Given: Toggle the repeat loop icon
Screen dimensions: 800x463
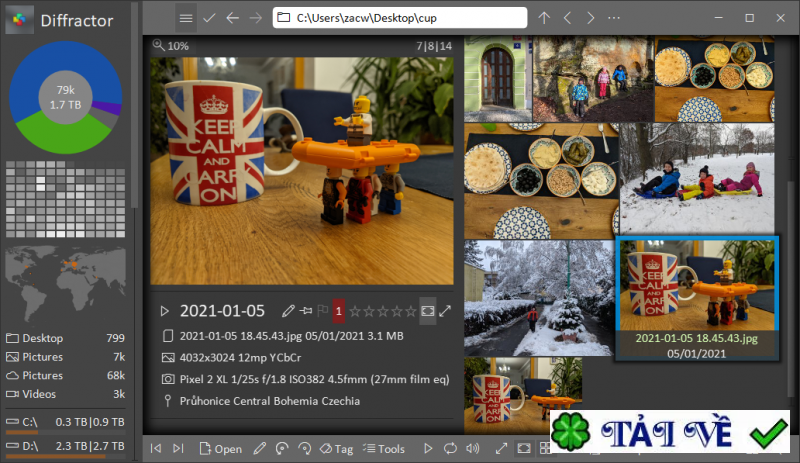Looking at the screenshot, I should pyautogui.click(x=450, y=448).
